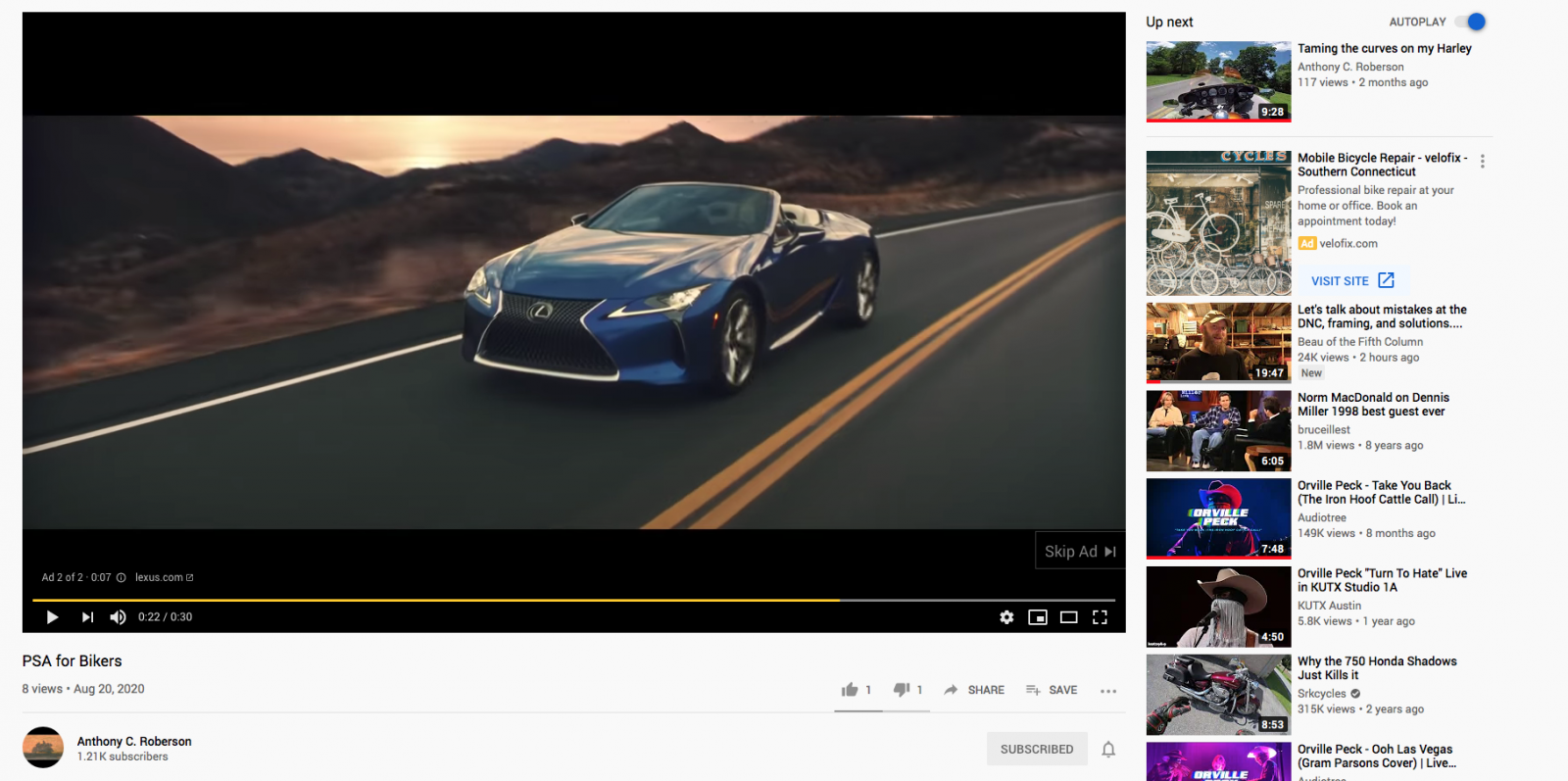The height and width of the screenshot is (781, 1568).
Task: Click the 'KUTX Austin' channel name
Action: tap(1329, 606)
